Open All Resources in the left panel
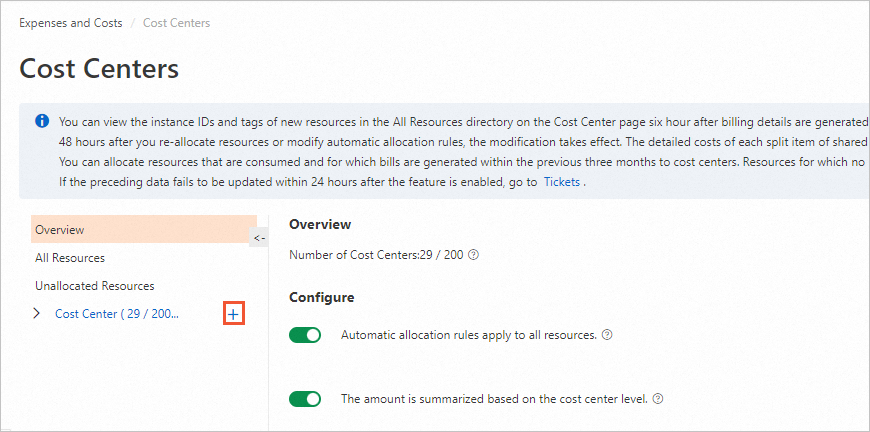Viewport: 870px width, 432px height. [70, 258]
